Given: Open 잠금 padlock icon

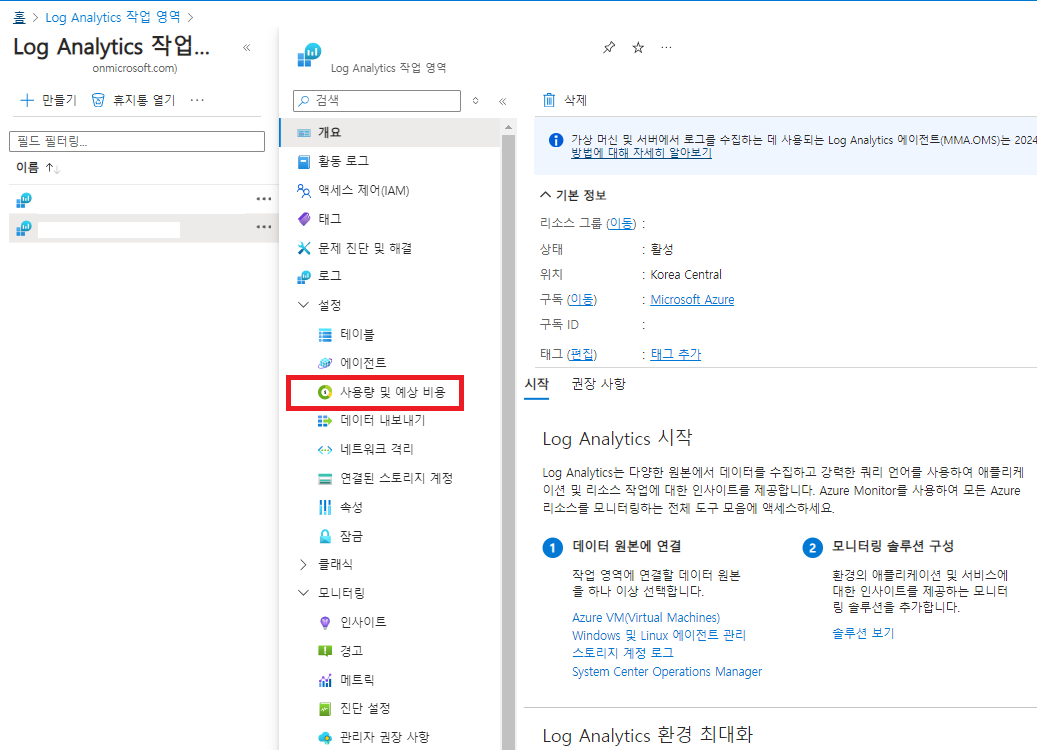Looking at the screenshot, I should 325,536.
